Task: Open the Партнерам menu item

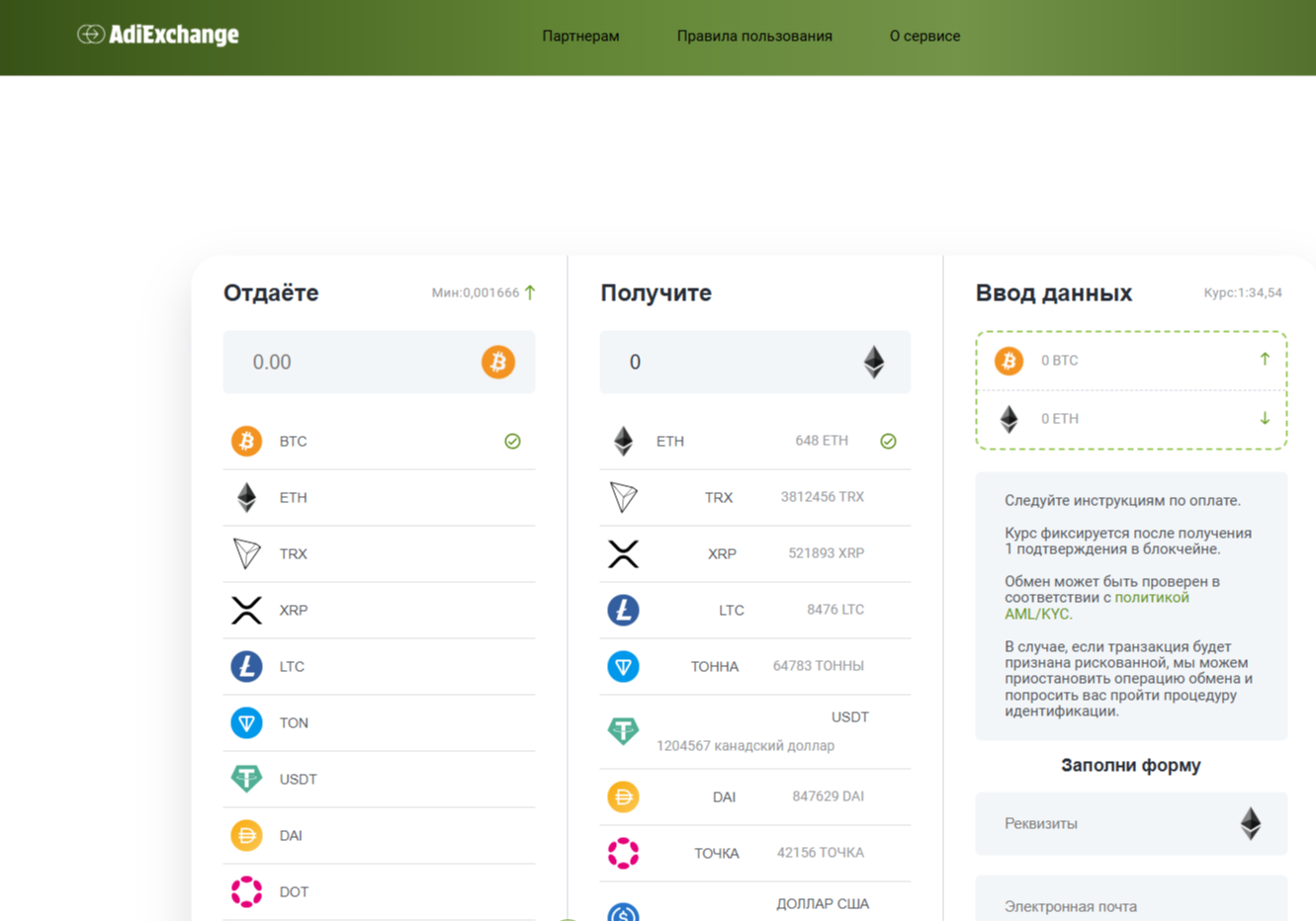Action: pos(580,36)
